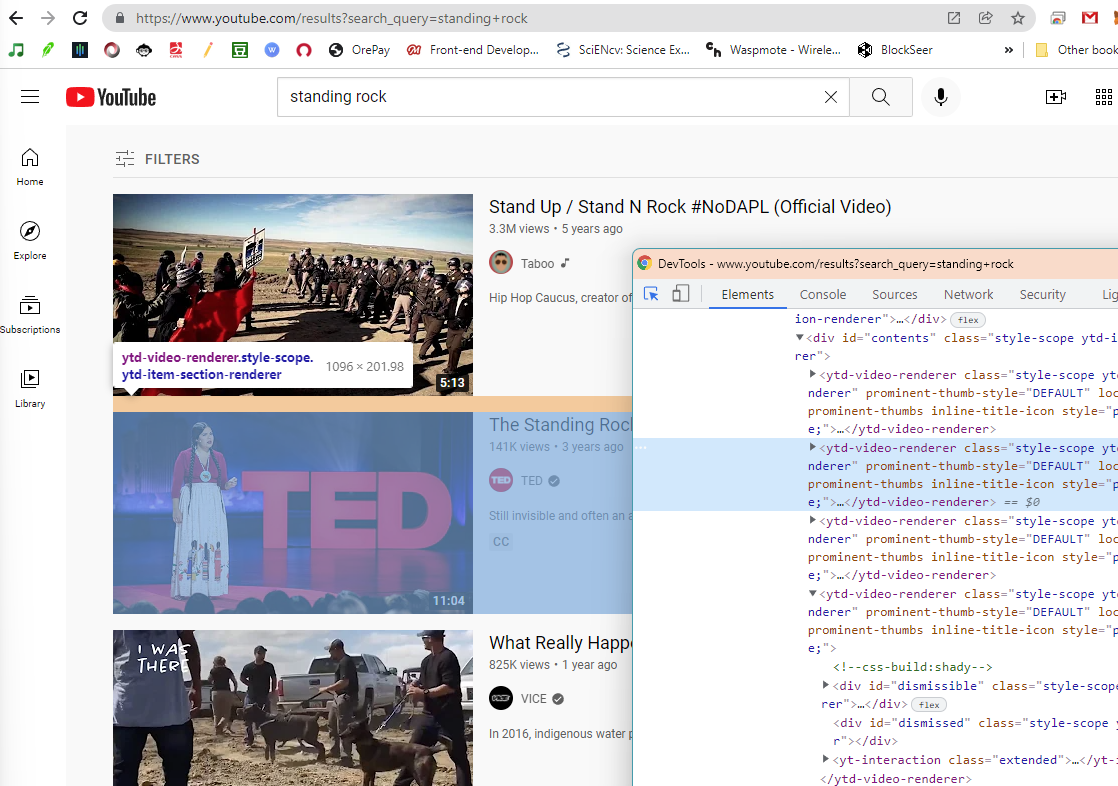Screen dimensions: 1118x786
Task: Open the YouTube hamburger guide menu
Action: tap(30, 97)
